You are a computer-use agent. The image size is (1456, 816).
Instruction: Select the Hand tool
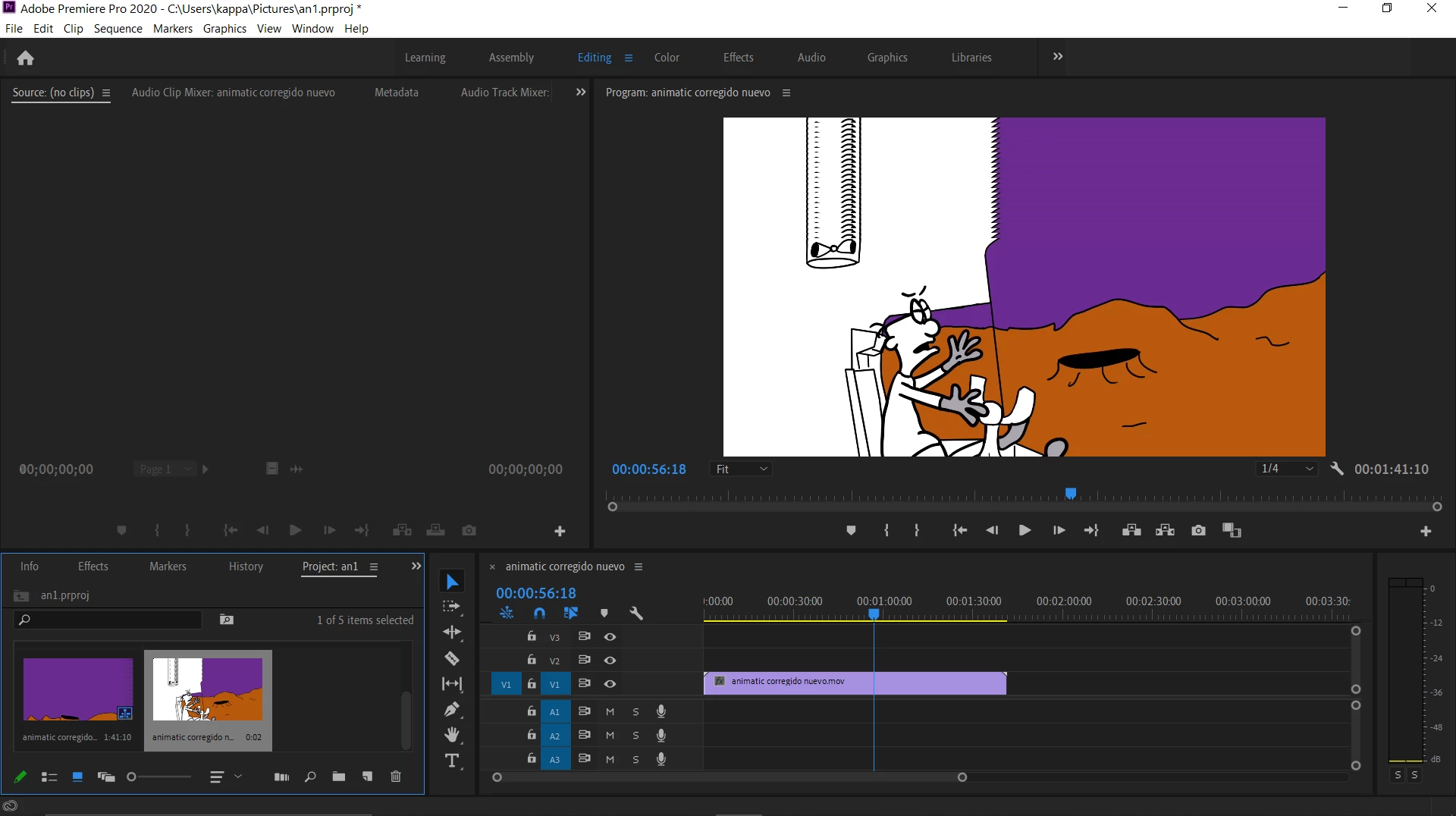452,735
